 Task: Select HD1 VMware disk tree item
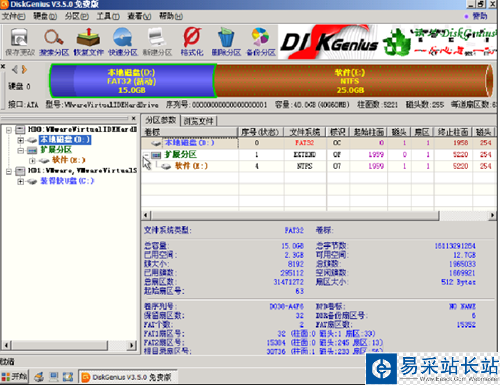pos(82,171)
